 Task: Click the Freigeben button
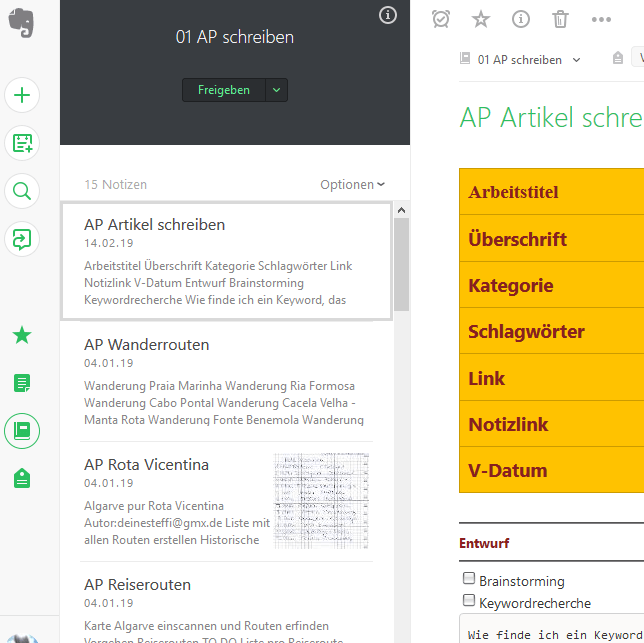click(x=224, y=90)
